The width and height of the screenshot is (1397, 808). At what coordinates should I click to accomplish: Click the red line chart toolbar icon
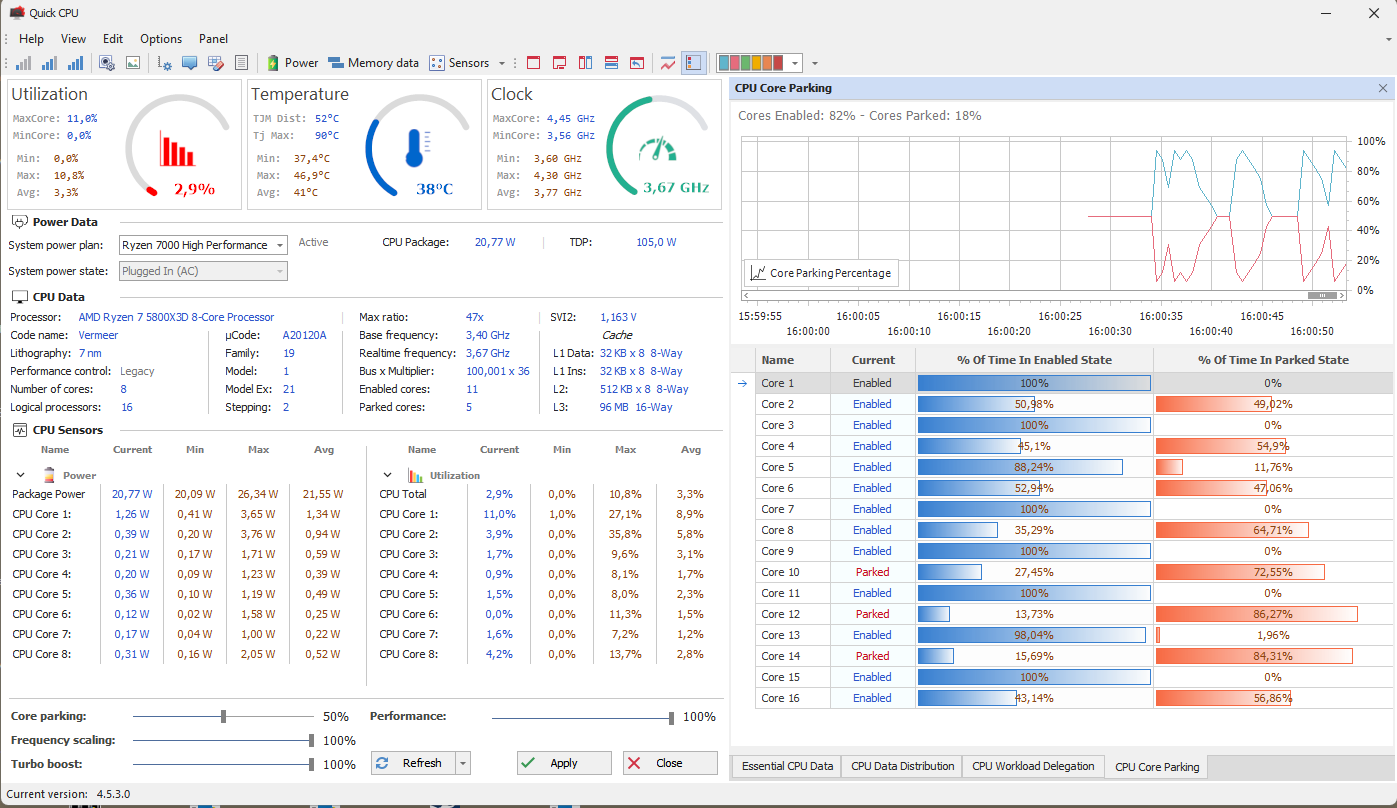(668, 63)
